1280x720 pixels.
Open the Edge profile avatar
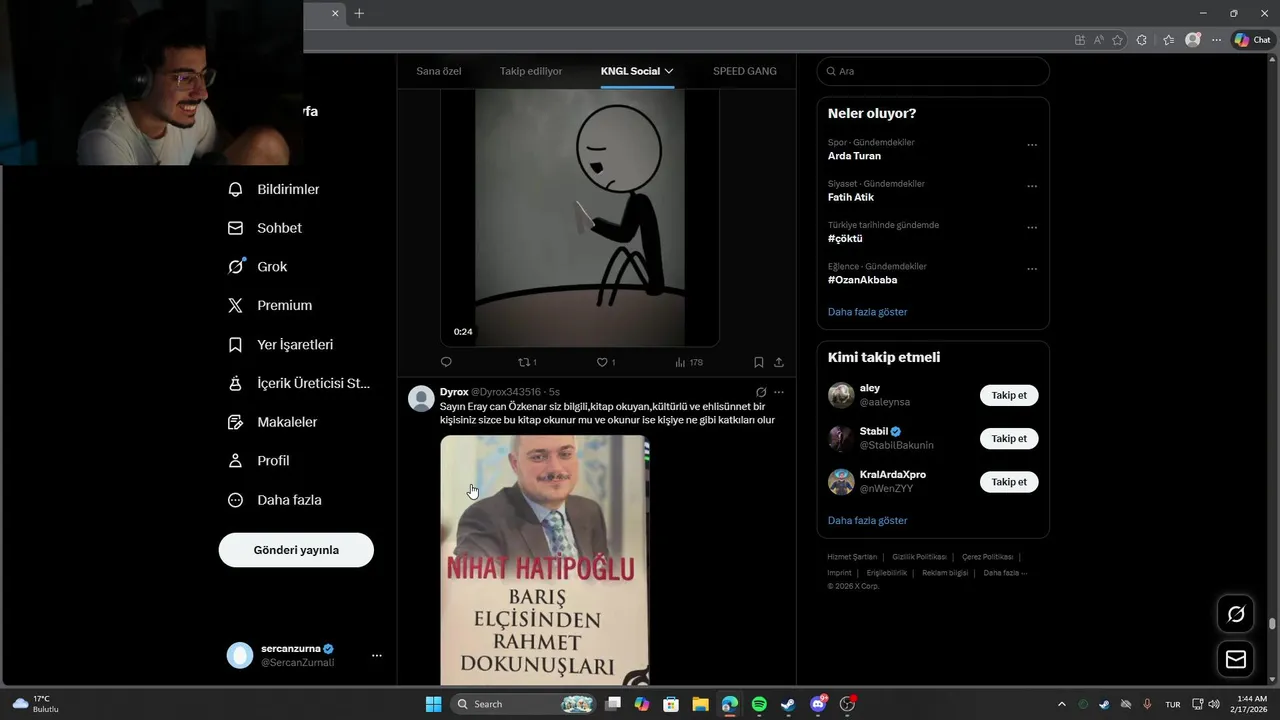[x=1192, y=40]
